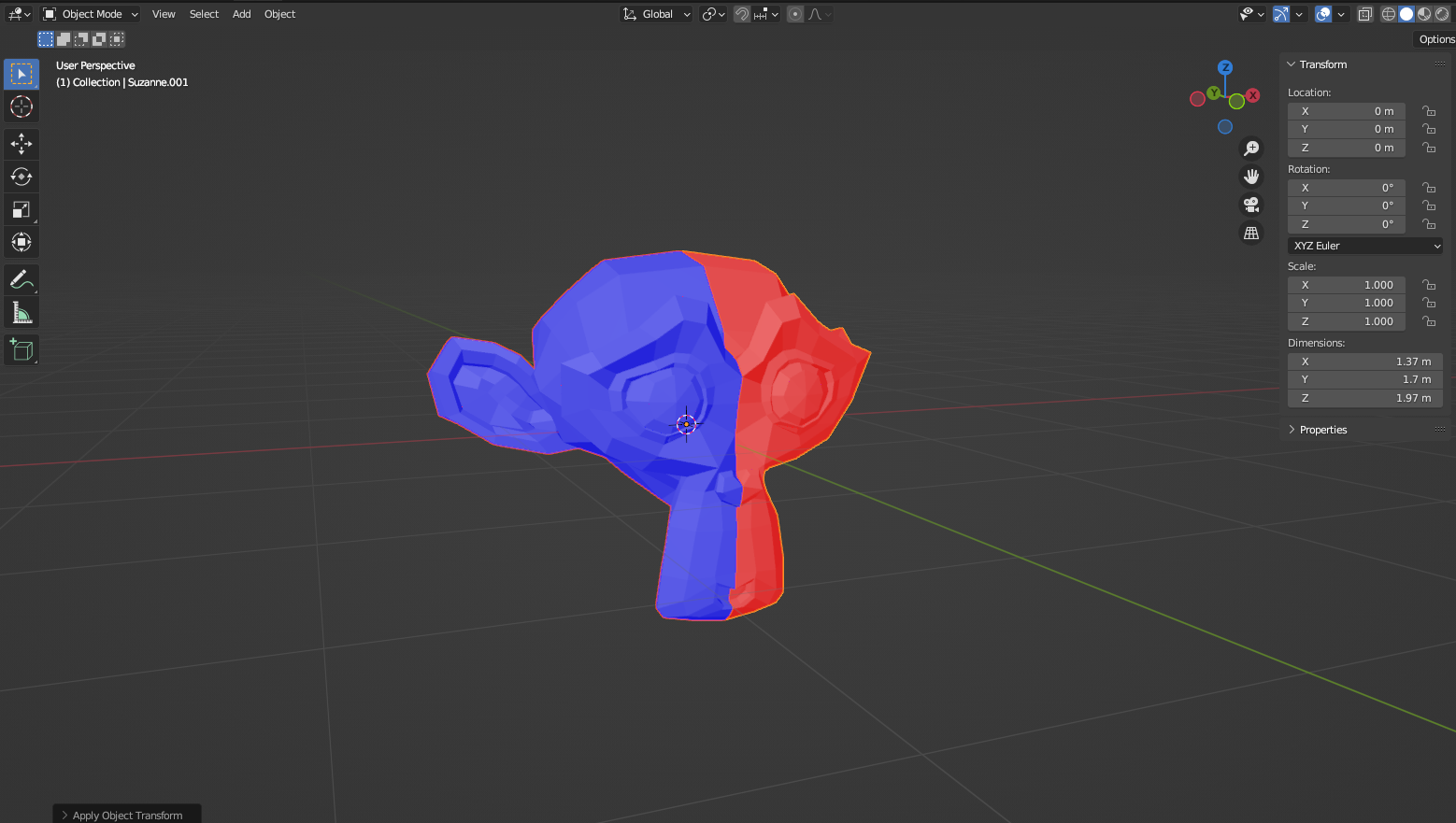
Task: Click the green Y axis gizmo handle
Action: [x=1213, y=92]
